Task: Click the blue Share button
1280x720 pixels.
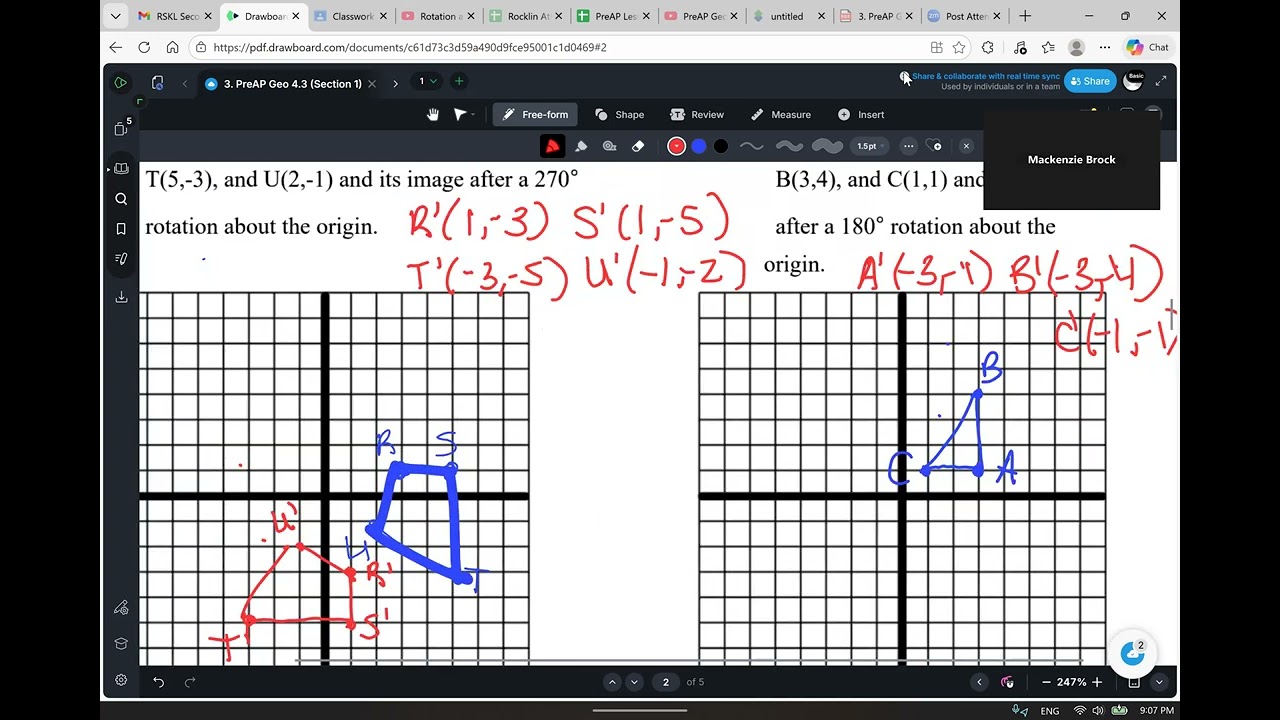Action: [1089, 81]
